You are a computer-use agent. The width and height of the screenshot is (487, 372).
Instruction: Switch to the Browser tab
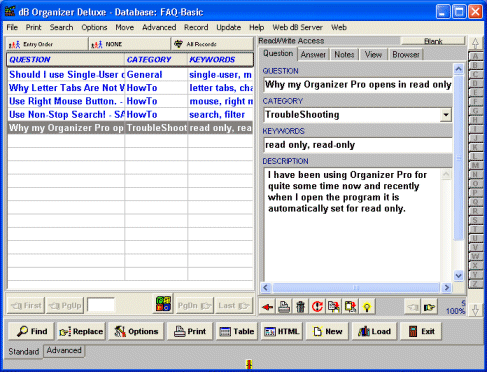click(406, 54)
